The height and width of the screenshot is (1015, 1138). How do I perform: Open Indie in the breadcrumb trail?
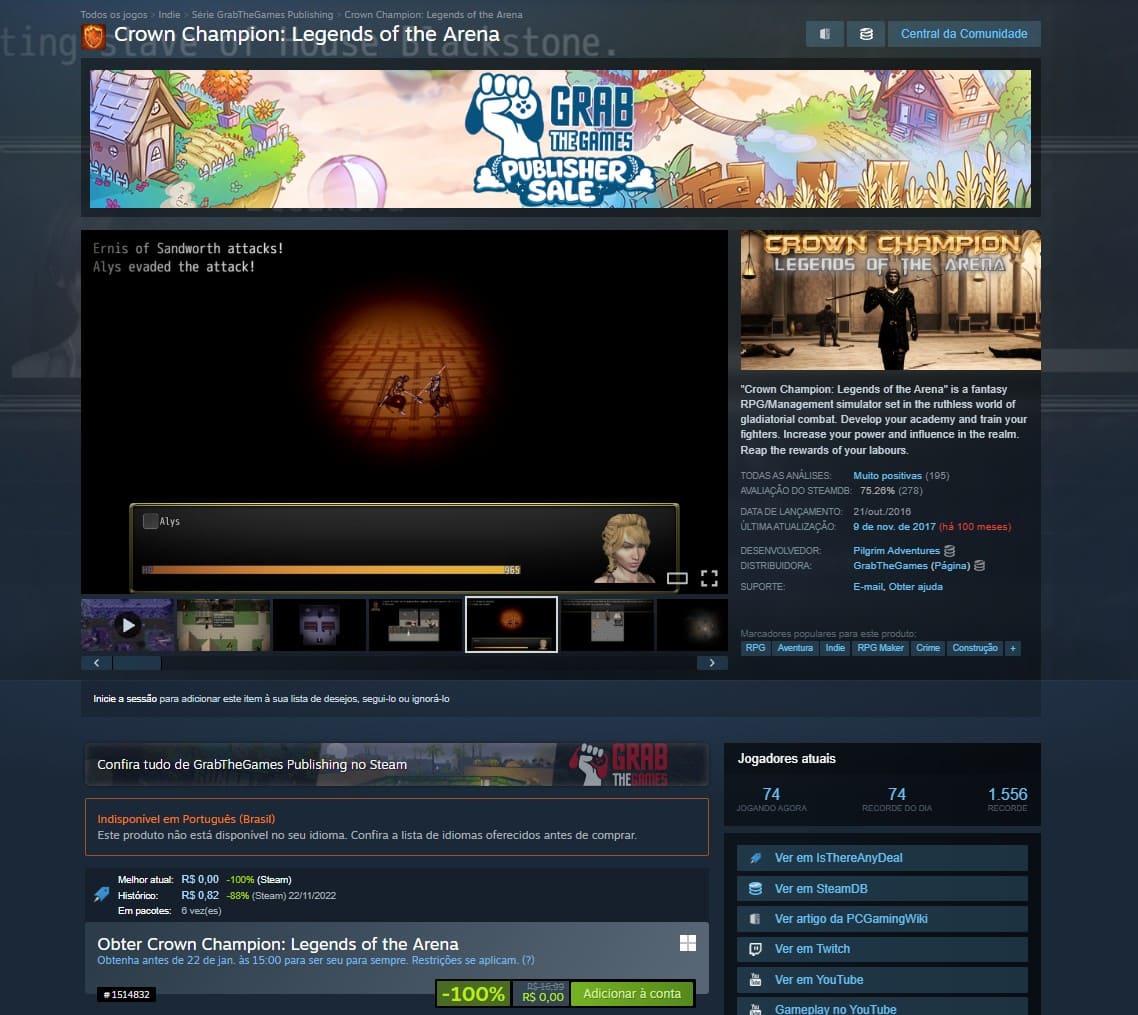(169, 15)
